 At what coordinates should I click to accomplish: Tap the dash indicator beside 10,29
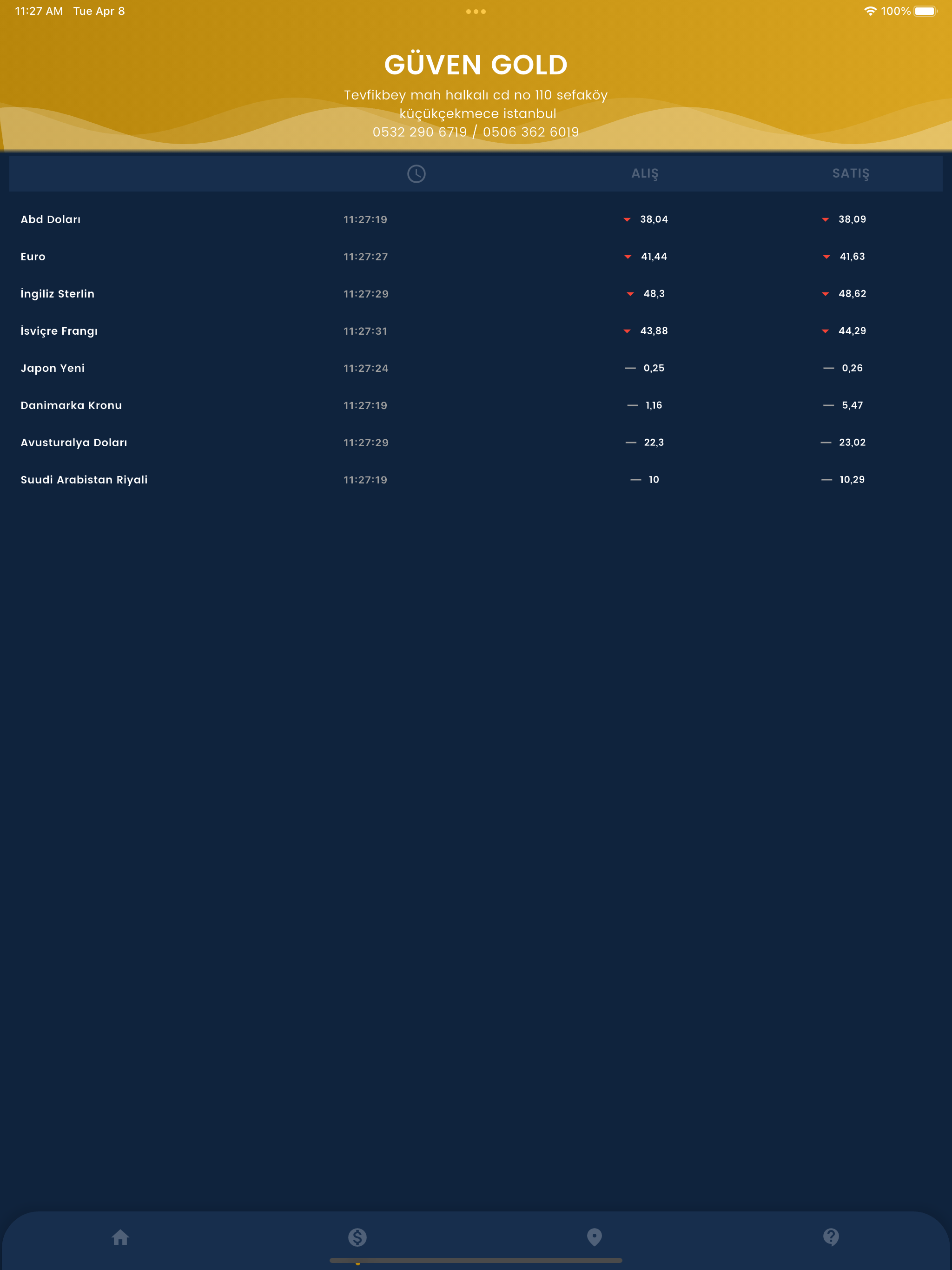pos(827,479)
